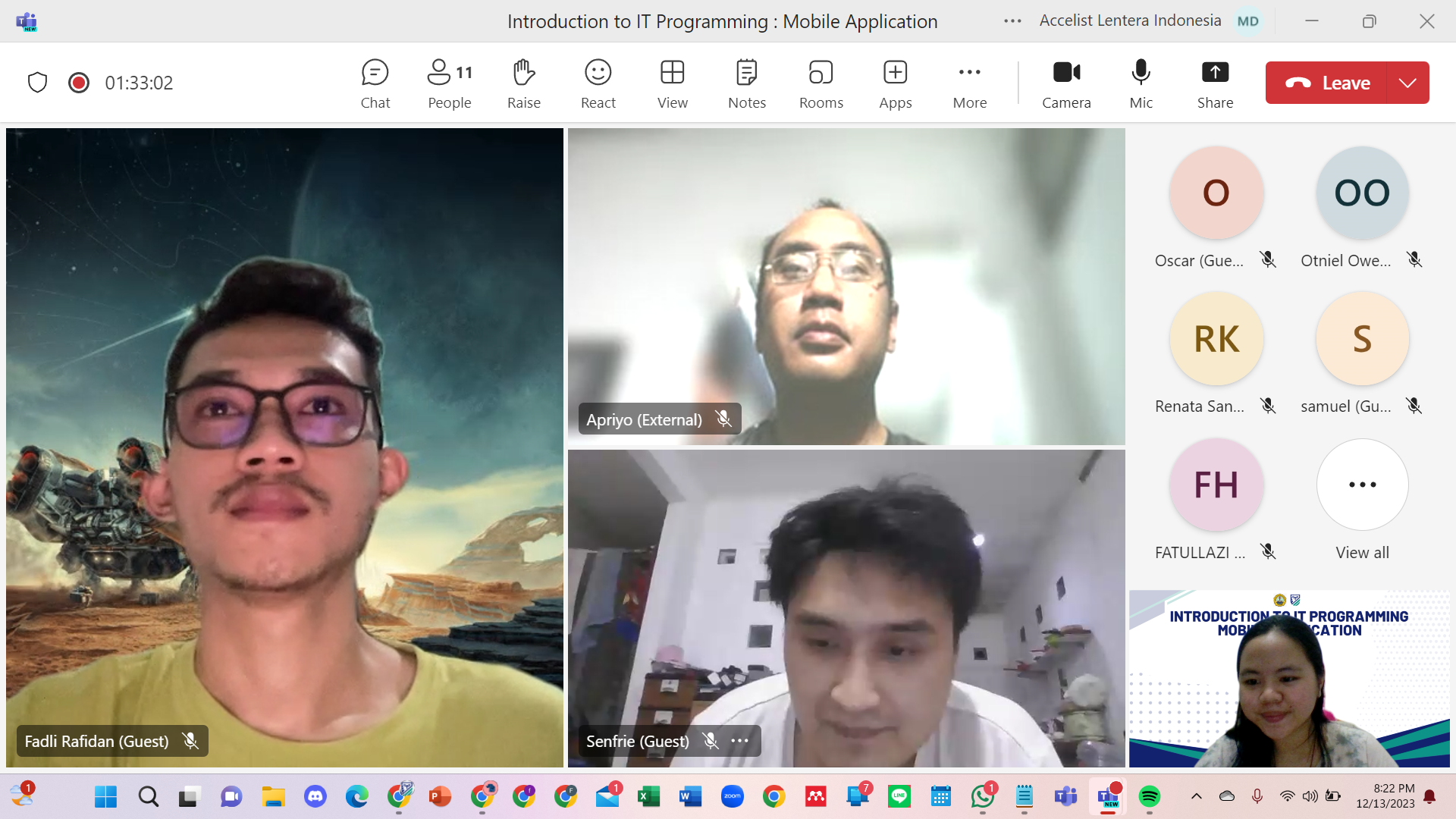Click the recording indicator
The height and width of the screenshot is (819, 1456).
click(79, 83)
